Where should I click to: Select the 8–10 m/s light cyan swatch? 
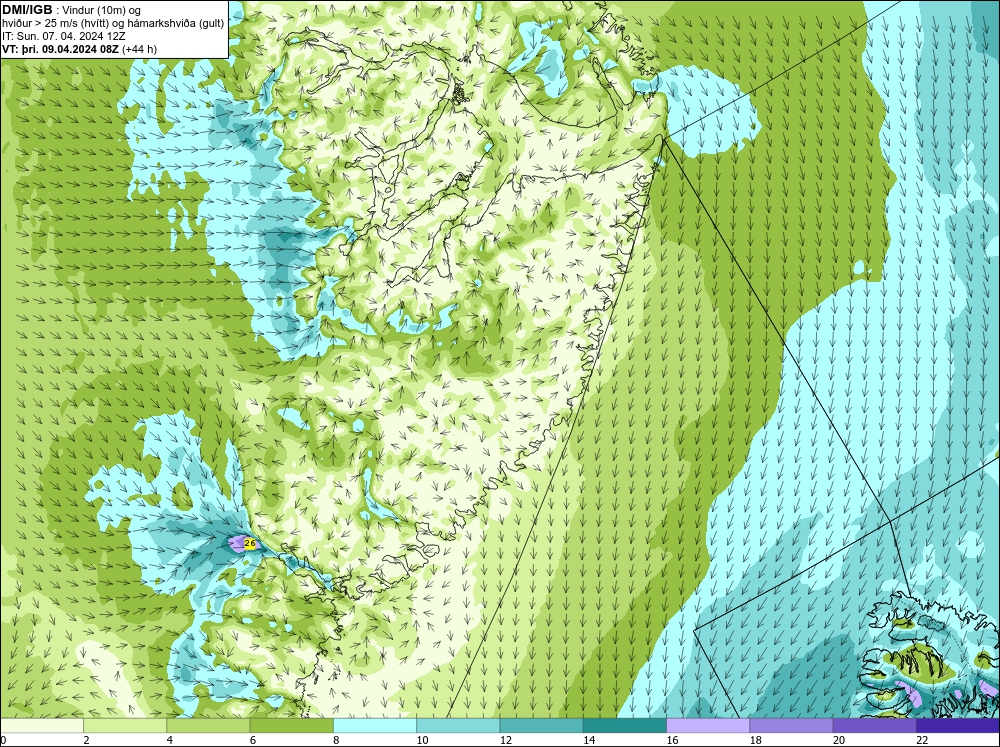[x=375, y=725]
